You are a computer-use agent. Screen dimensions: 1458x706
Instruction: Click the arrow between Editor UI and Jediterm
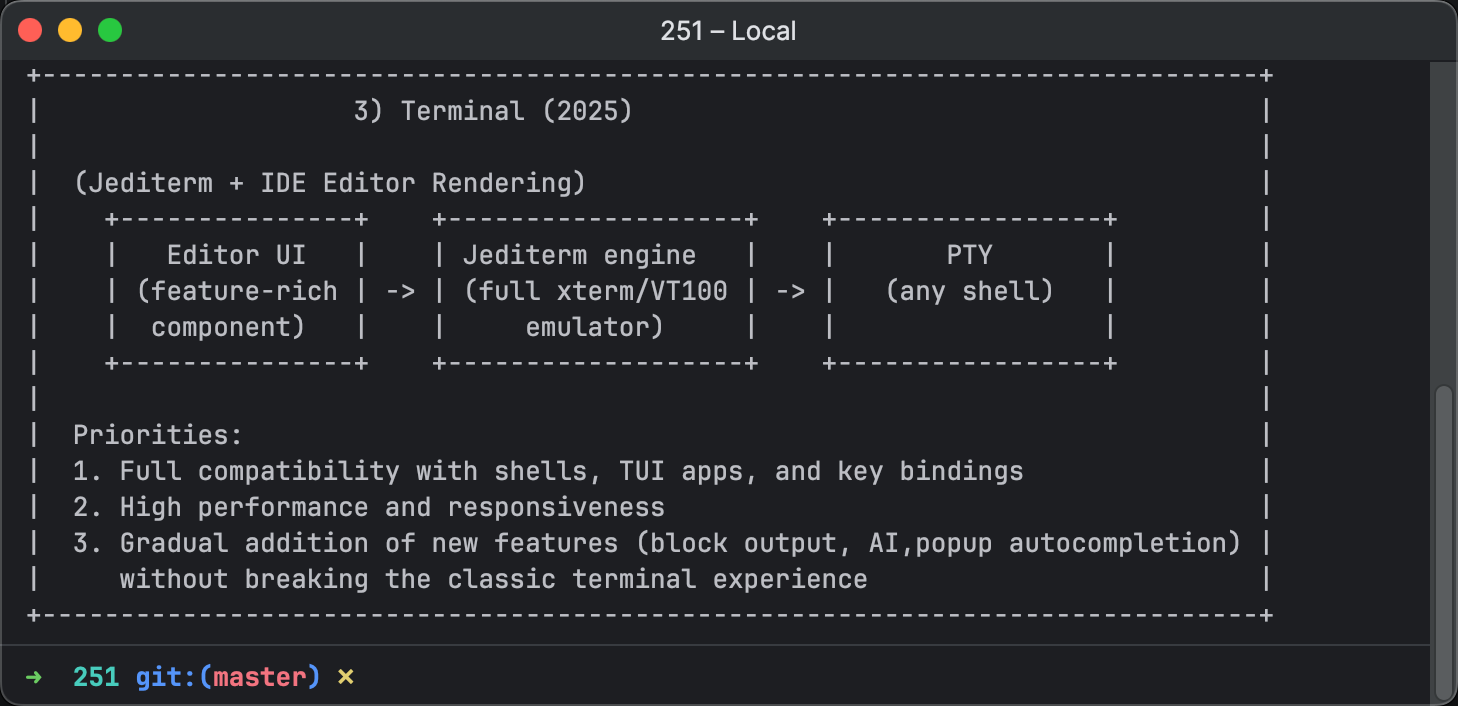[x=401, y=292]
